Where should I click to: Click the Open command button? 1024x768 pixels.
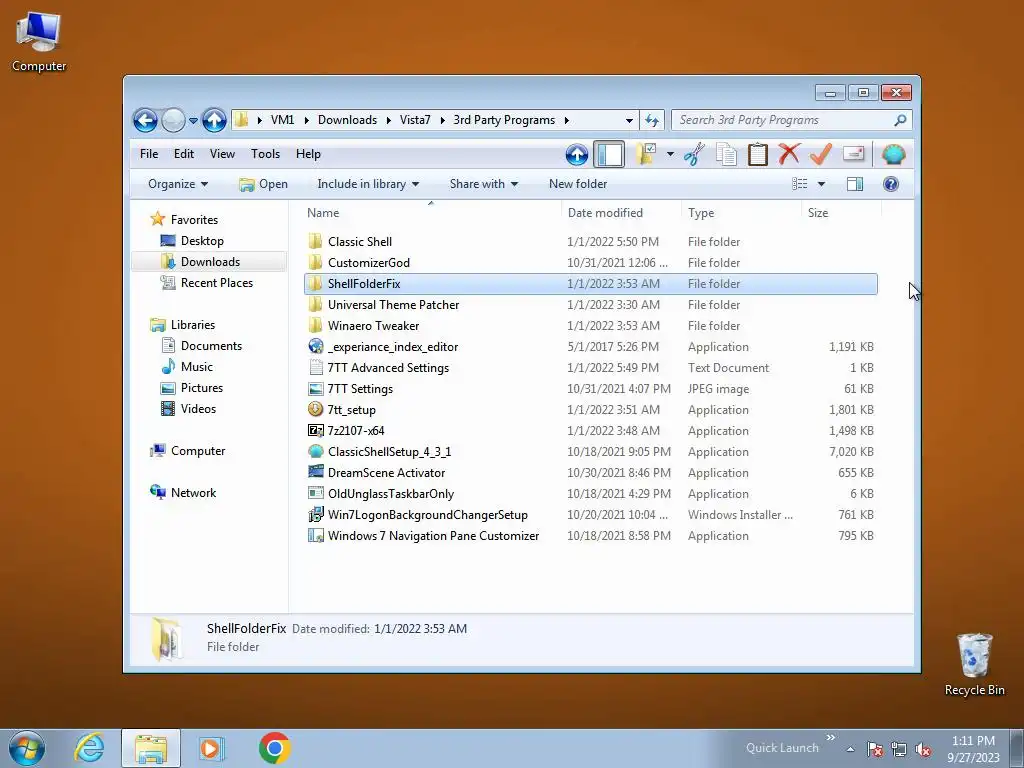click(x=263, y=184)
